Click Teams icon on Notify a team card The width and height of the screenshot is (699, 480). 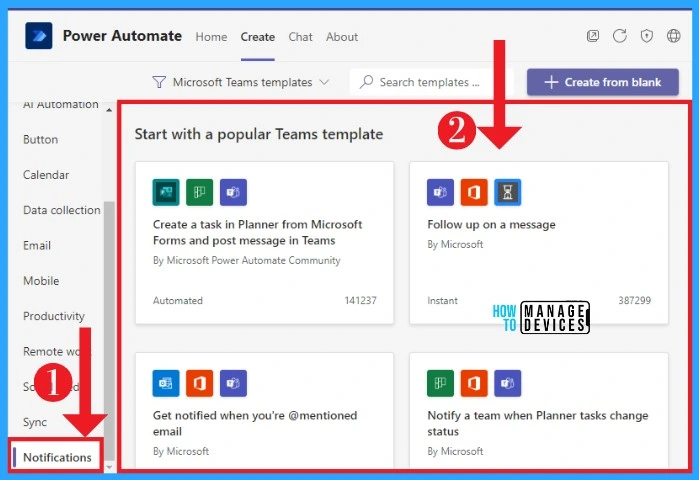pyautogui.click(x=507, y=383)
